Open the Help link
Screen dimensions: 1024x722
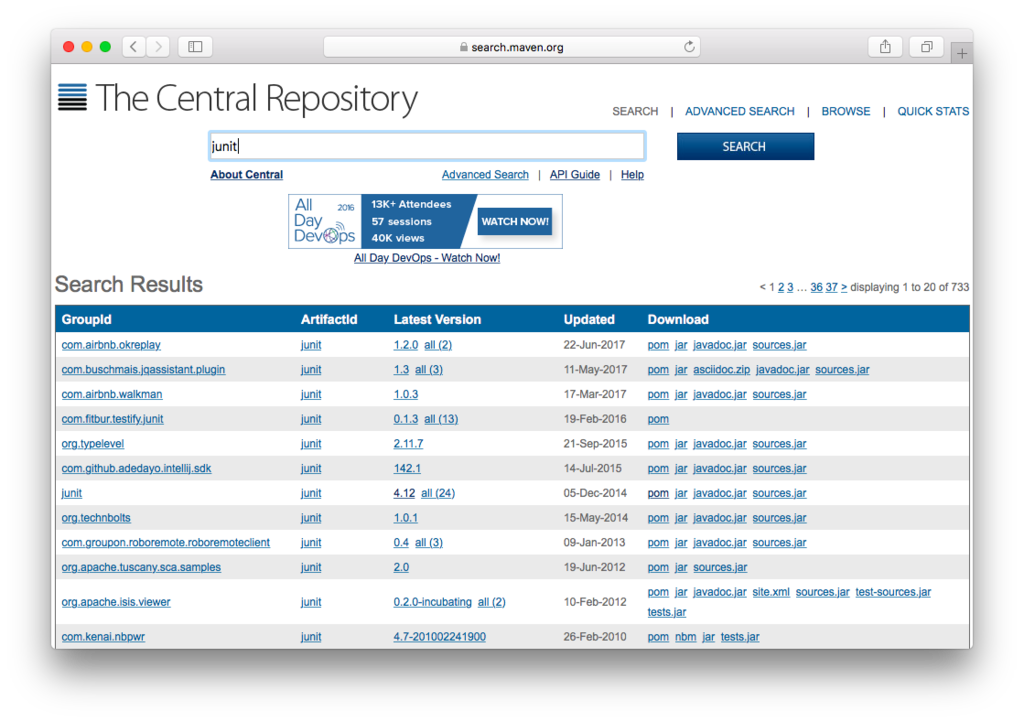pyautogui.click(x=632, y=174)
